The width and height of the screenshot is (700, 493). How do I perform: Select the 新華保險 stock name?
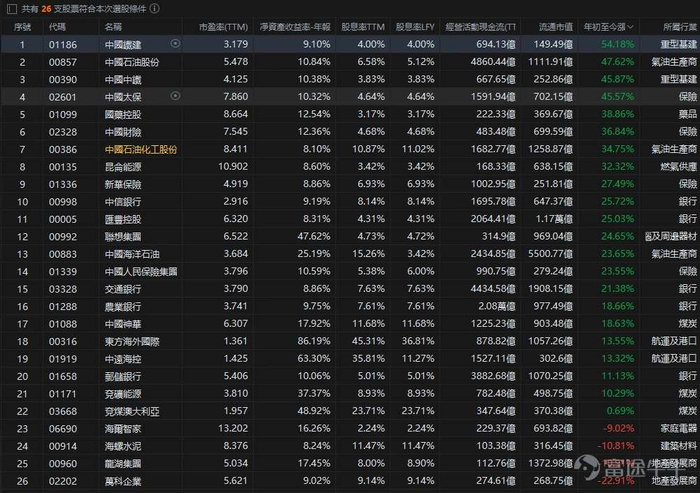coord(123,184)
